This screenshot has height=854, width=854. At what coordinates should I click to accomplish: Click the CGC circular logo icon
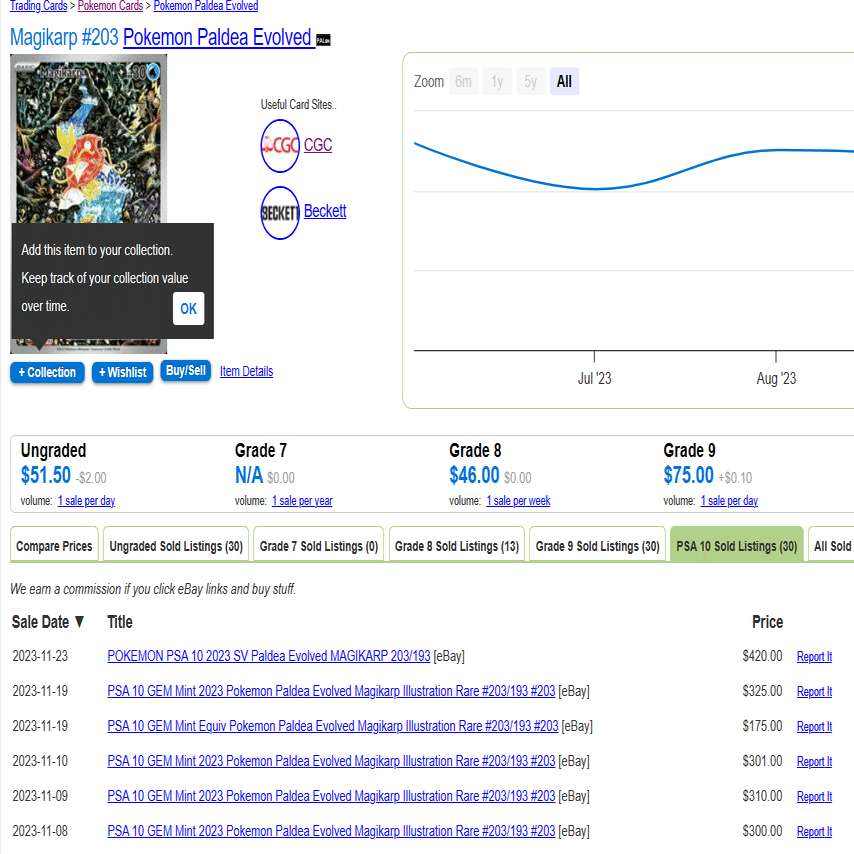[x=280, y=145]
